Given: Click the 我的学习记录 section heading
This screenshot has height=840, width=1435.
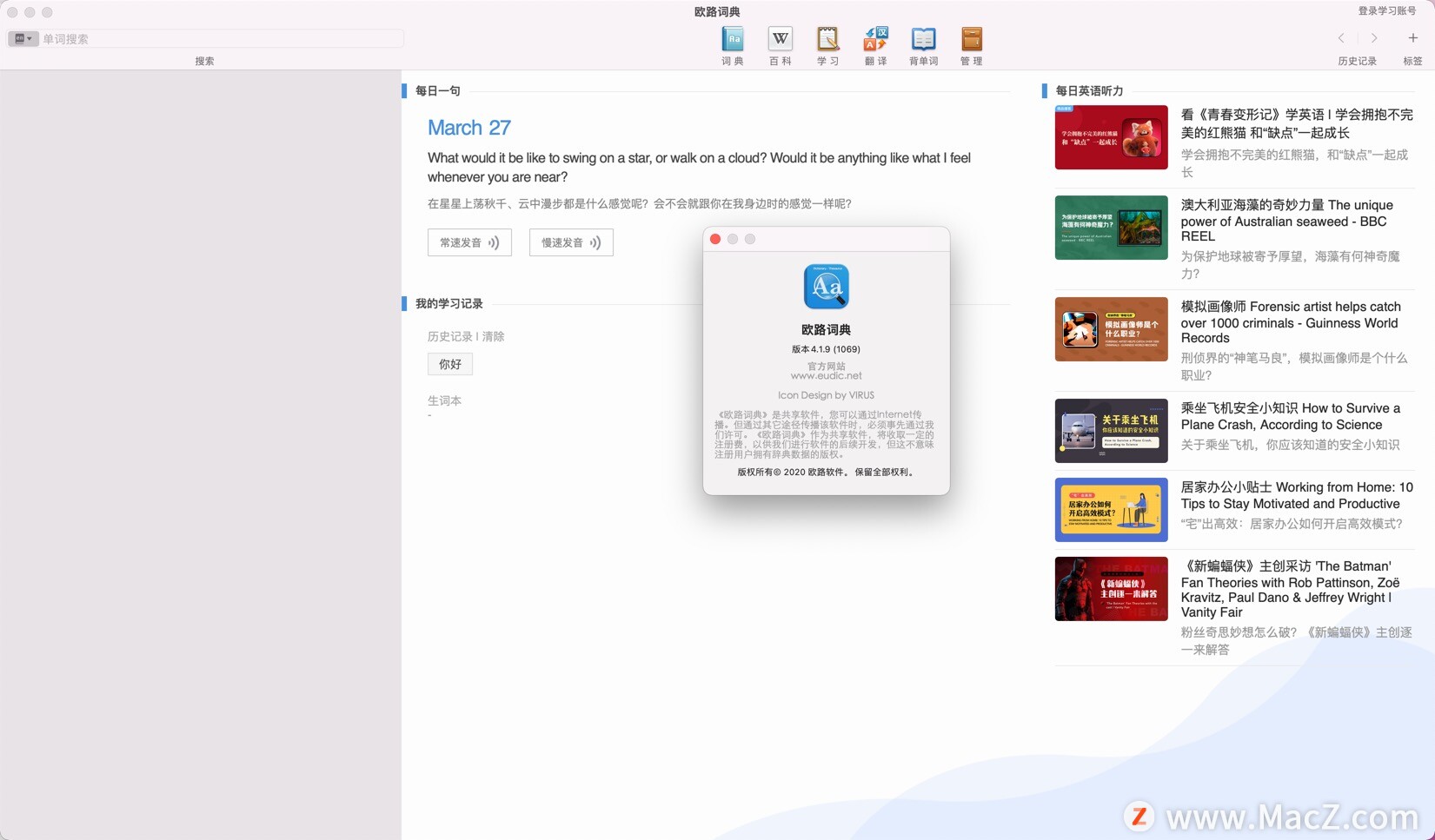Looking at the screenshot, I should point(448,303).
